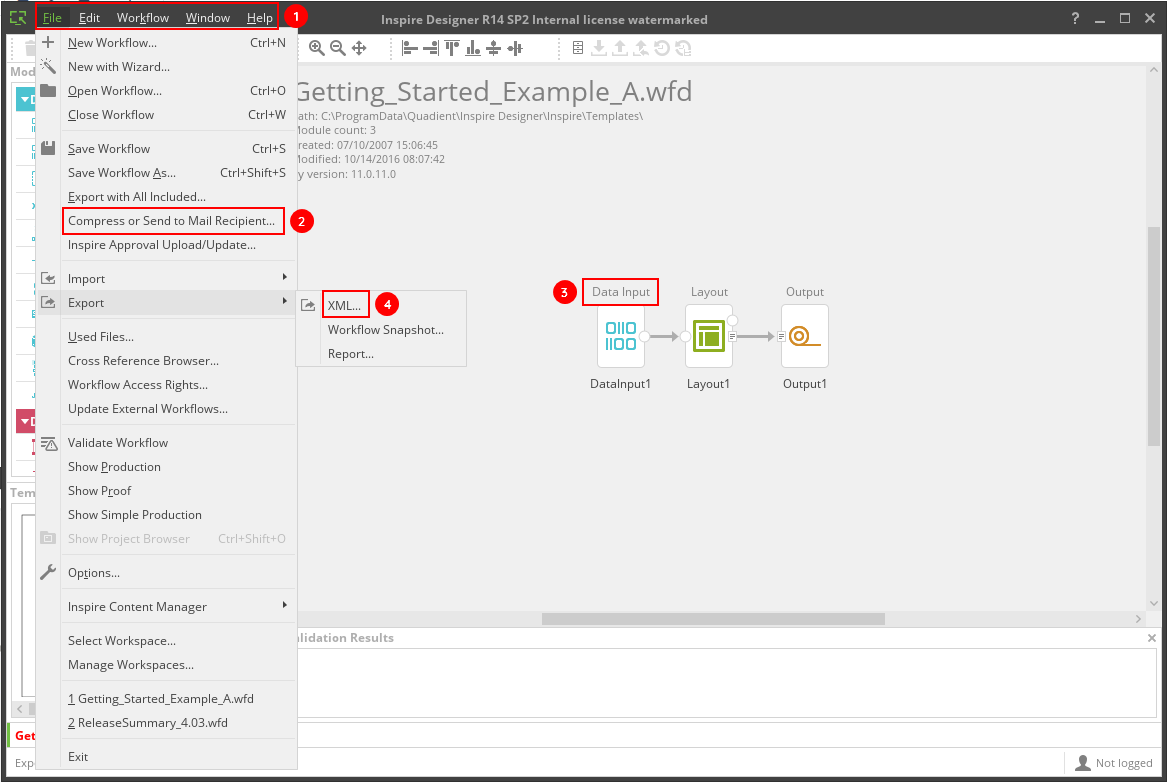Select Show Simple Production
The height and width of the screenshot is (782, 1167).
pos(167,515)
